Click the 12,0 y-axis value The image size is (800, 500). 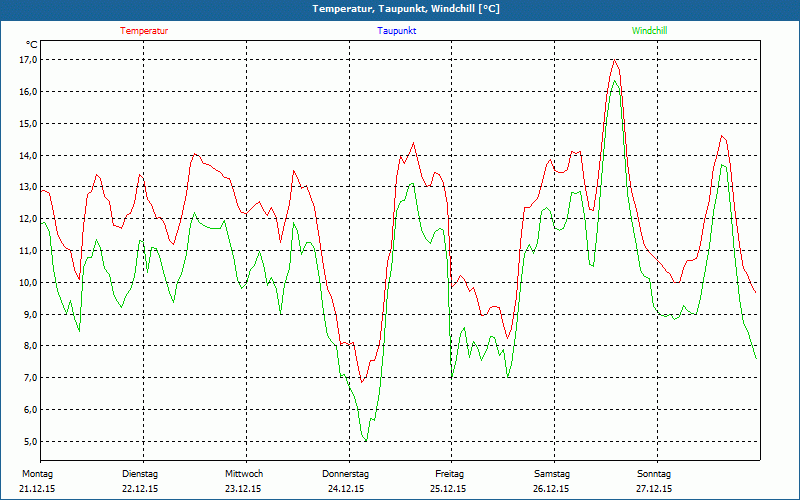point(28,219)
